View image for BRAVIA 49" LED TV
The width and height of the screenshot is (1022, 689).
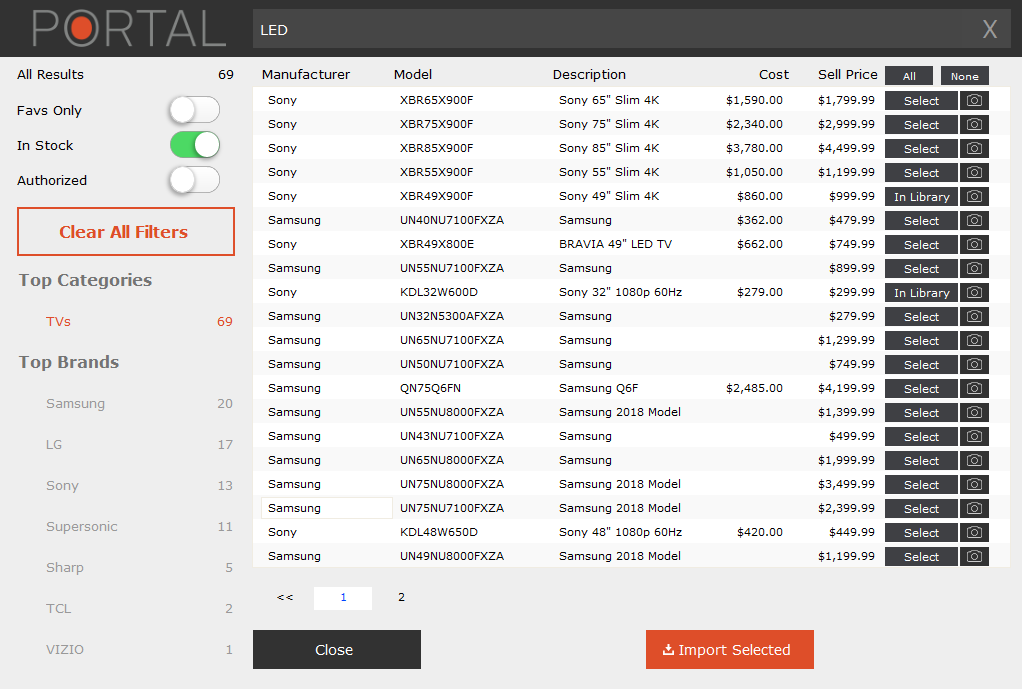(974, 245)
